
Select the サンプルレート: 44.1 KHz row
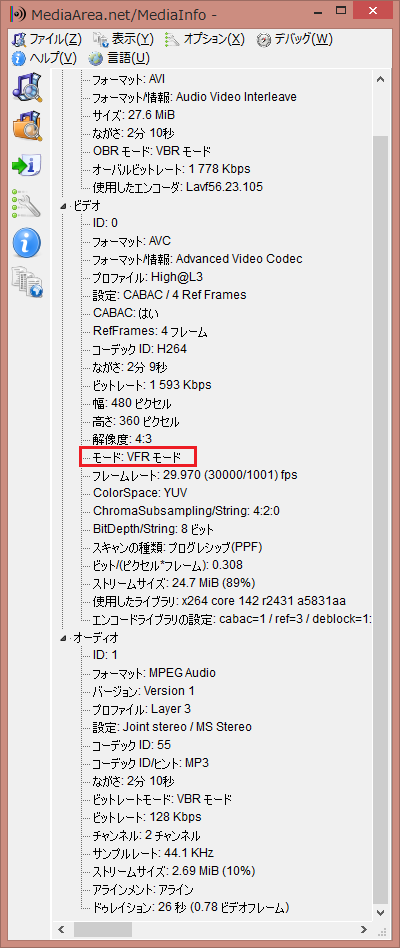pos(152,852)
